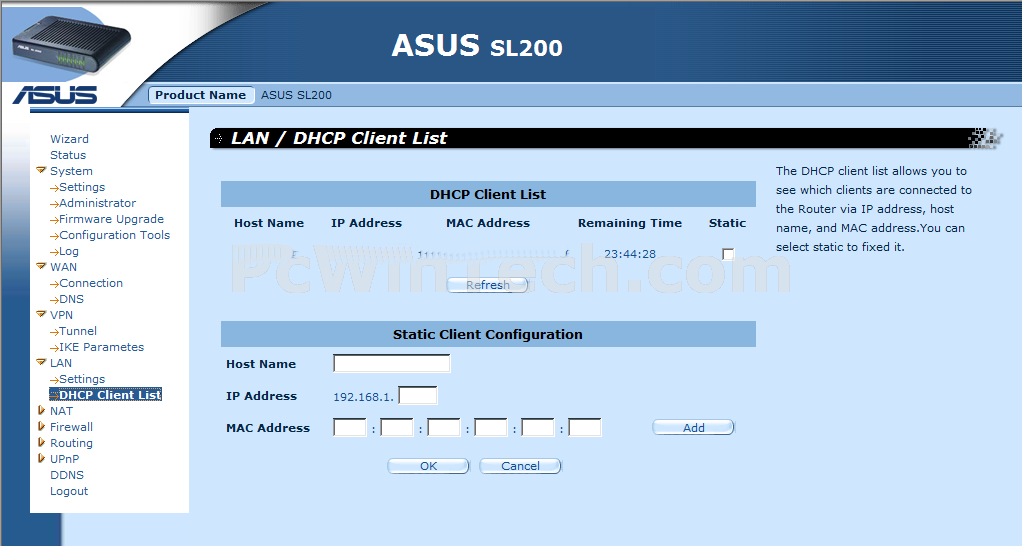Open LAN Settings submenu item
This screenshot has height=546, width=1022.
coord(81,379)
